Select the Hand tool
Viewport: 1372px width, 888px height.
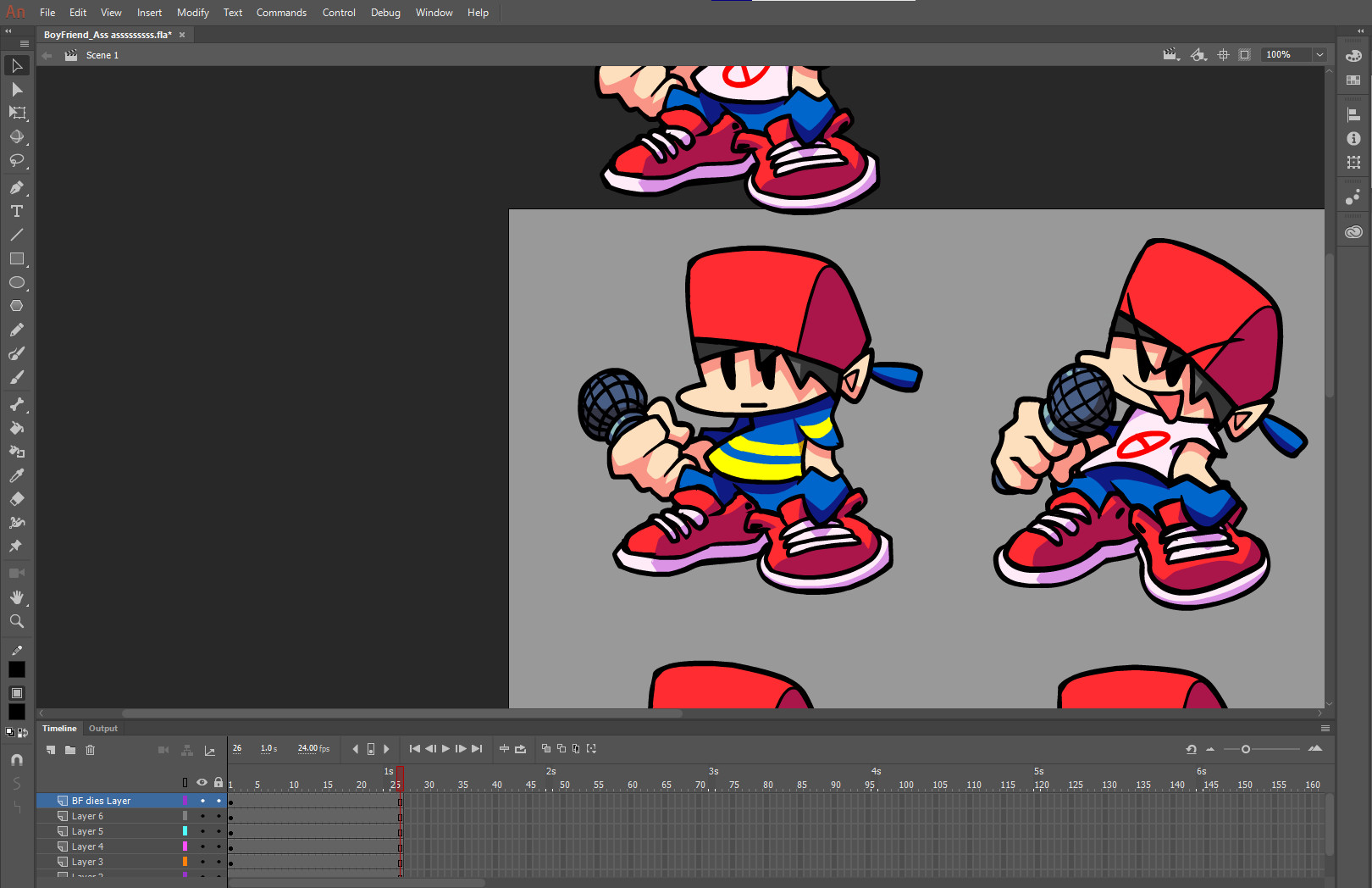click(17, 597)
